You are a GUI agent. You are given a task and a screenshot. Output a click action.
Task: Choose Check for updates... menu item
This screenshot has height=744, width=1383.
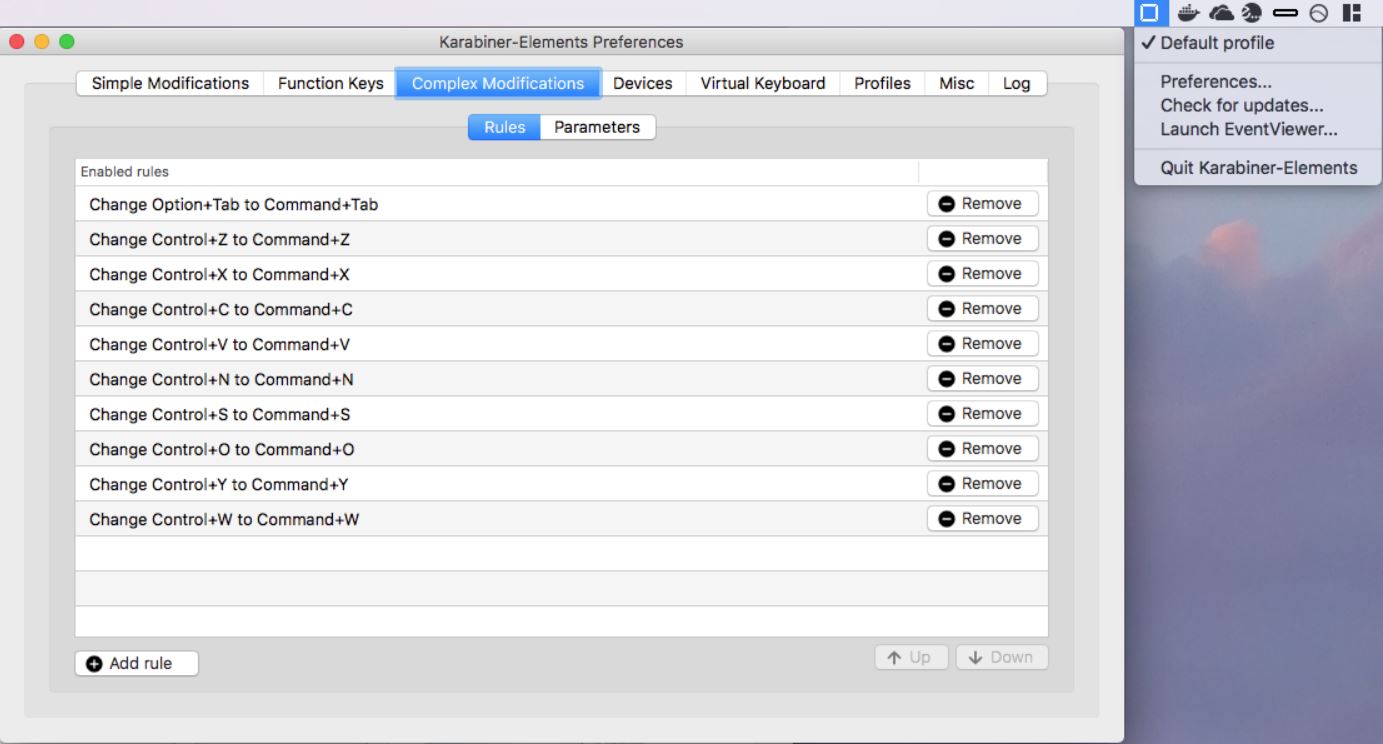click(x=1258, y=105)
